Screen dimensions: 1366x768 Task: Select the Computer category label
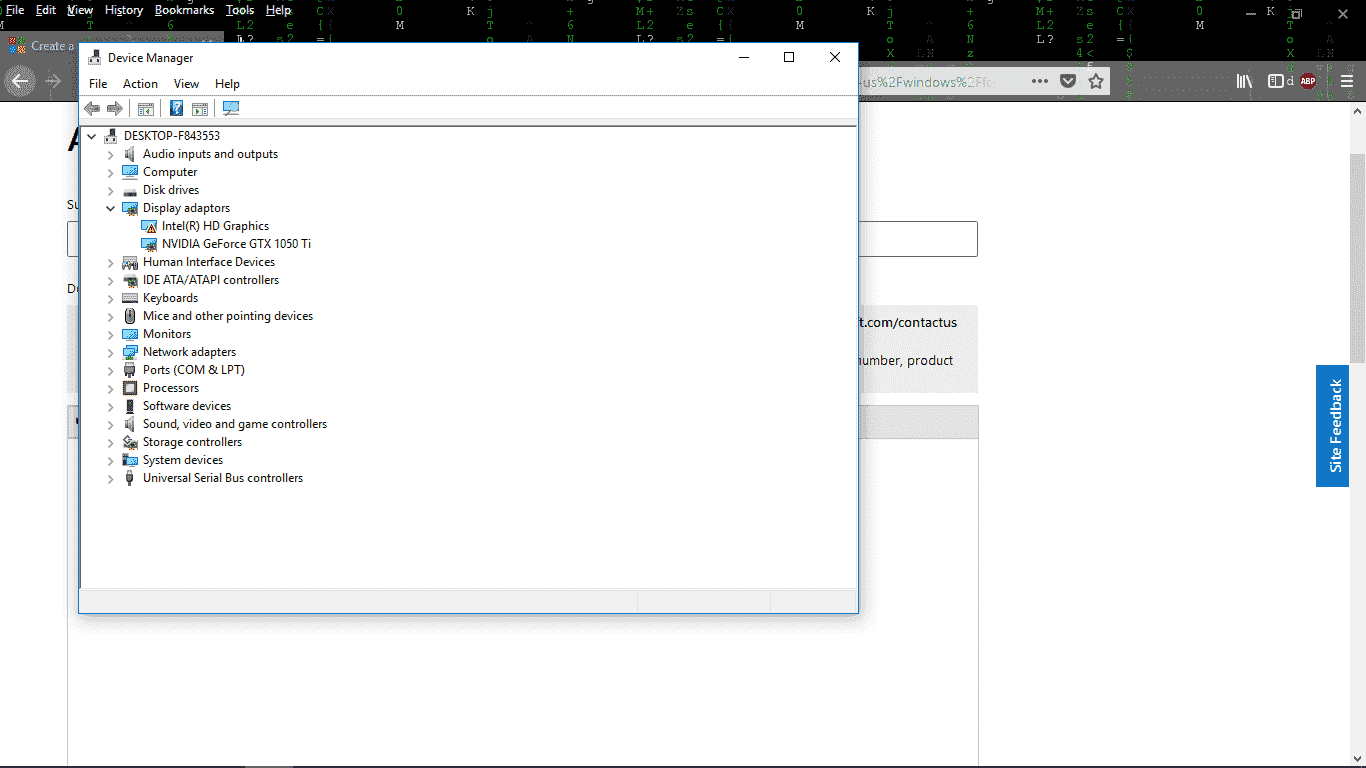click(x=170, y=172)
